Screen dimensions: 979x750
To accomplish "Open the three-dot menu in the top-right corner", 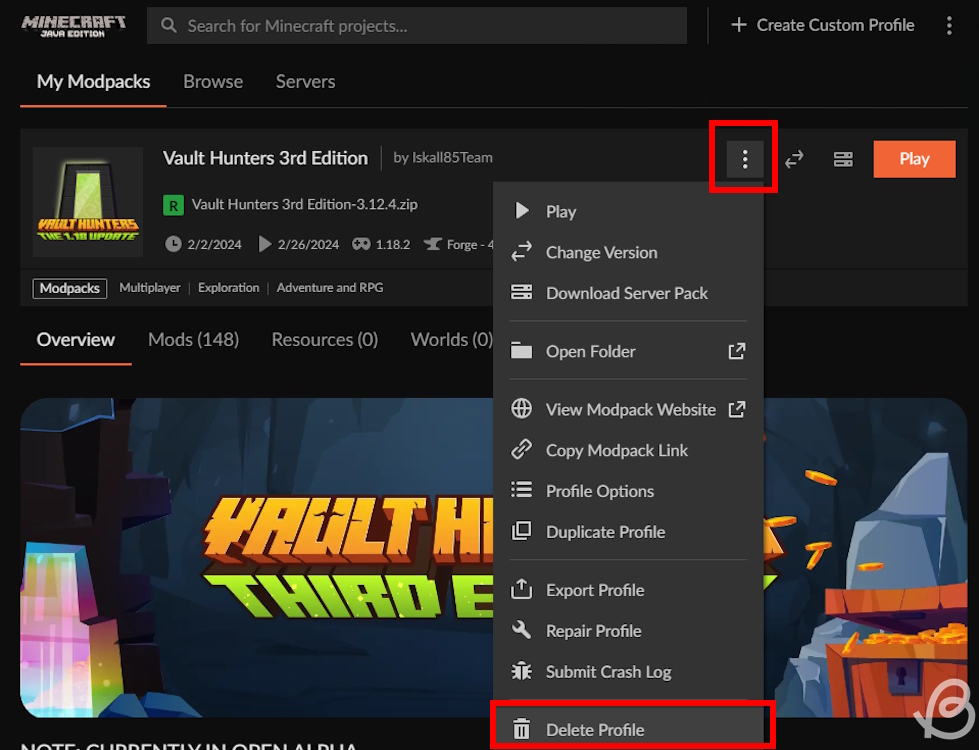I will click(x=948, y=25).
